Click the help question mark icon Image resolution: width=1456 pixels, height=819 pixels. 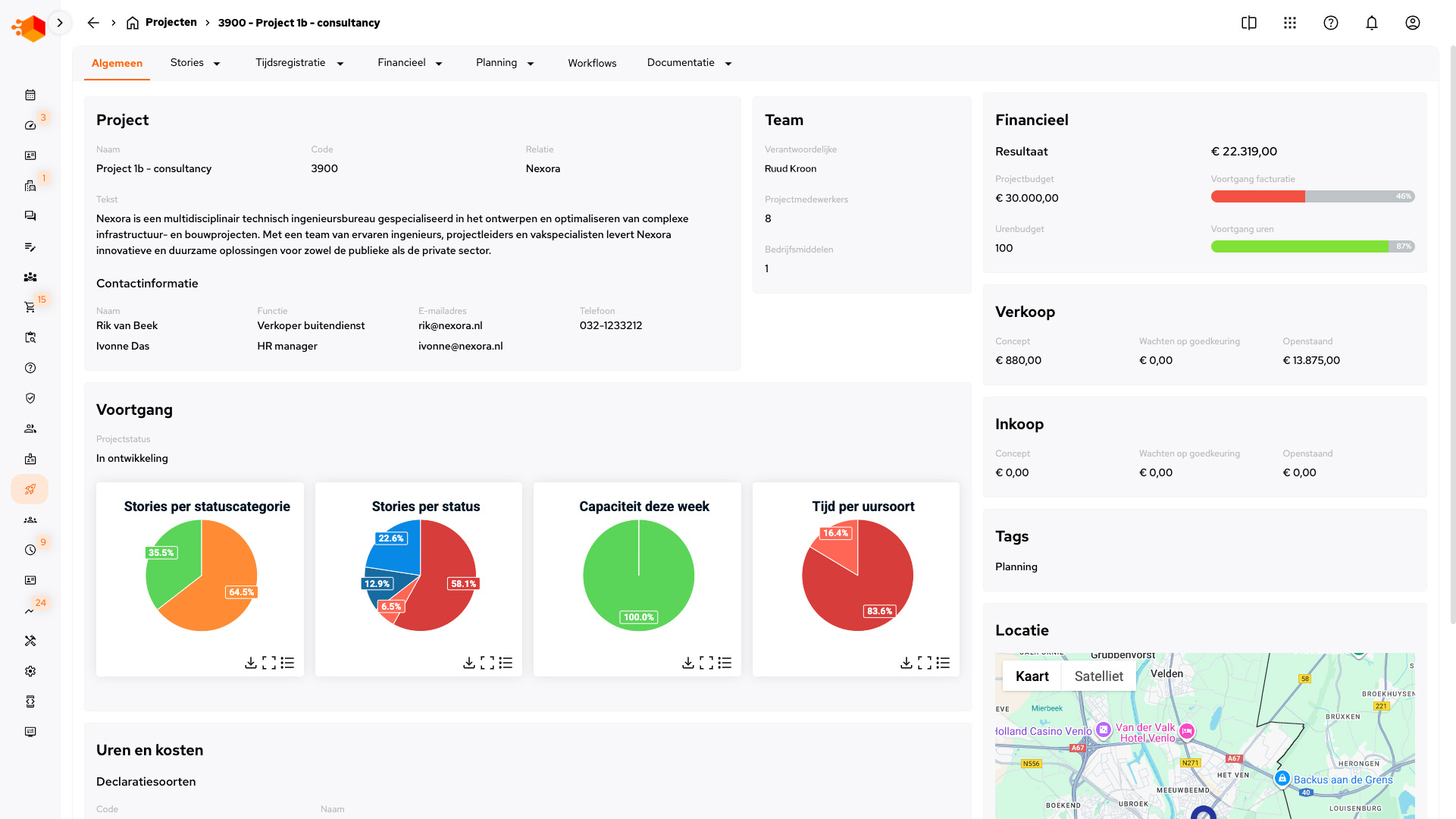[x=1330, y=23]
